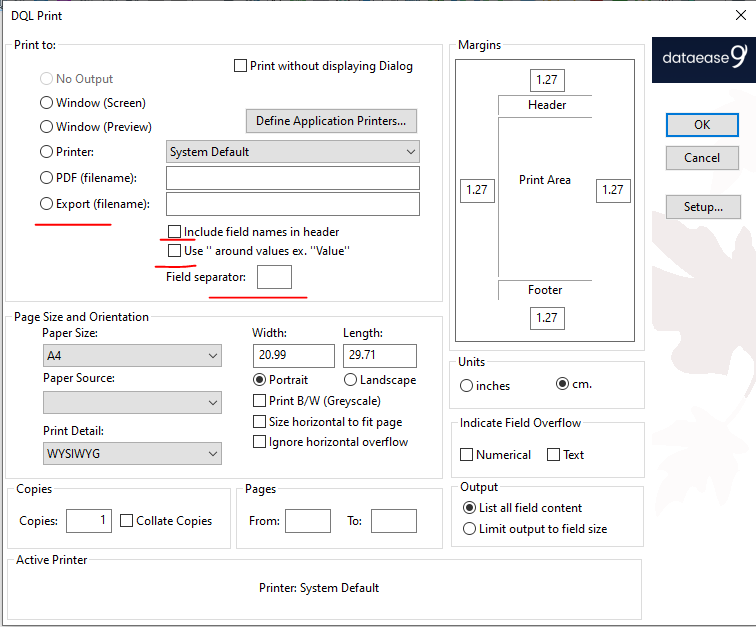Click the DataEase 9 logo

click(x=703, y=60)
